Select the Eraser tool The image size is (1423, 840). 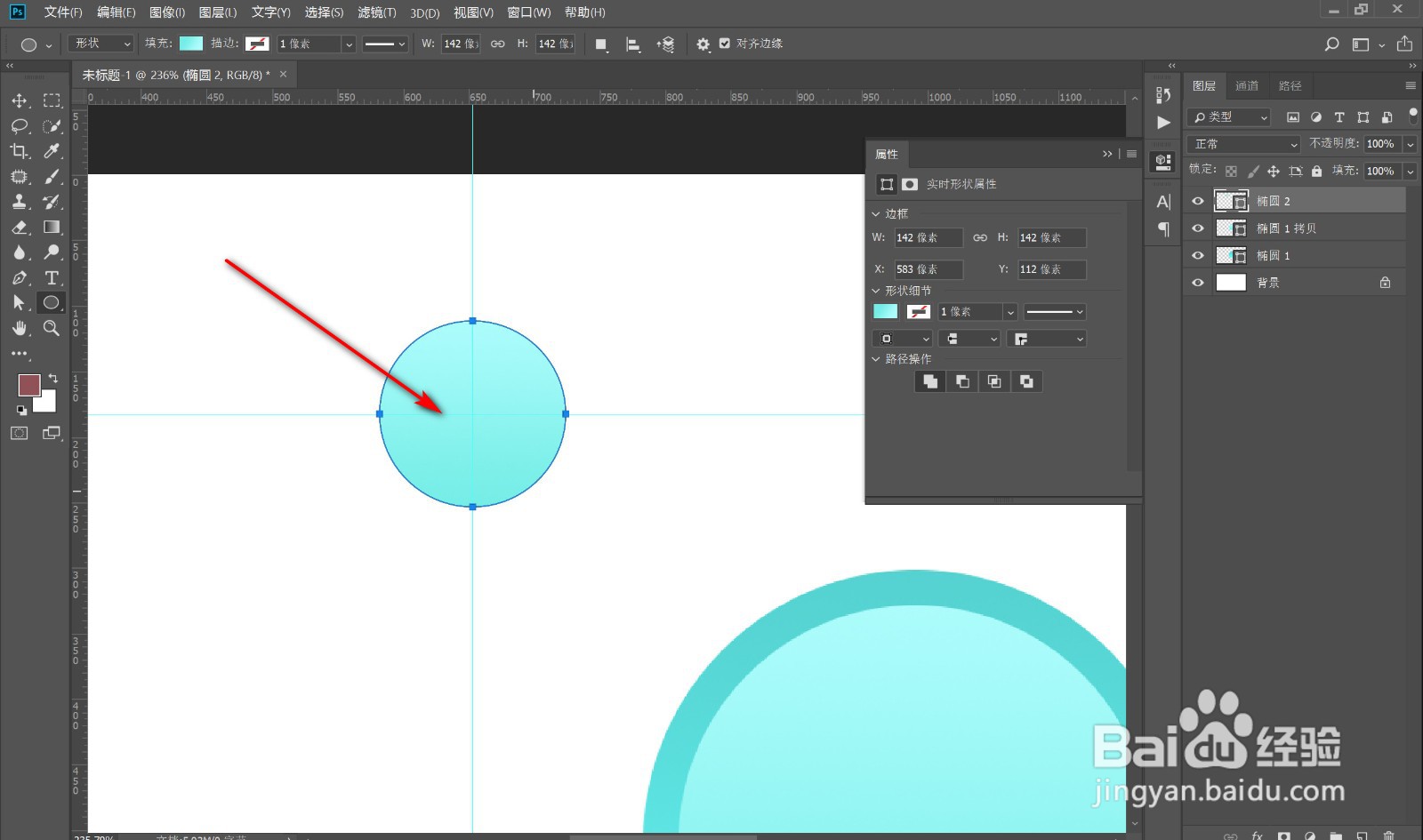pos(20,227)
